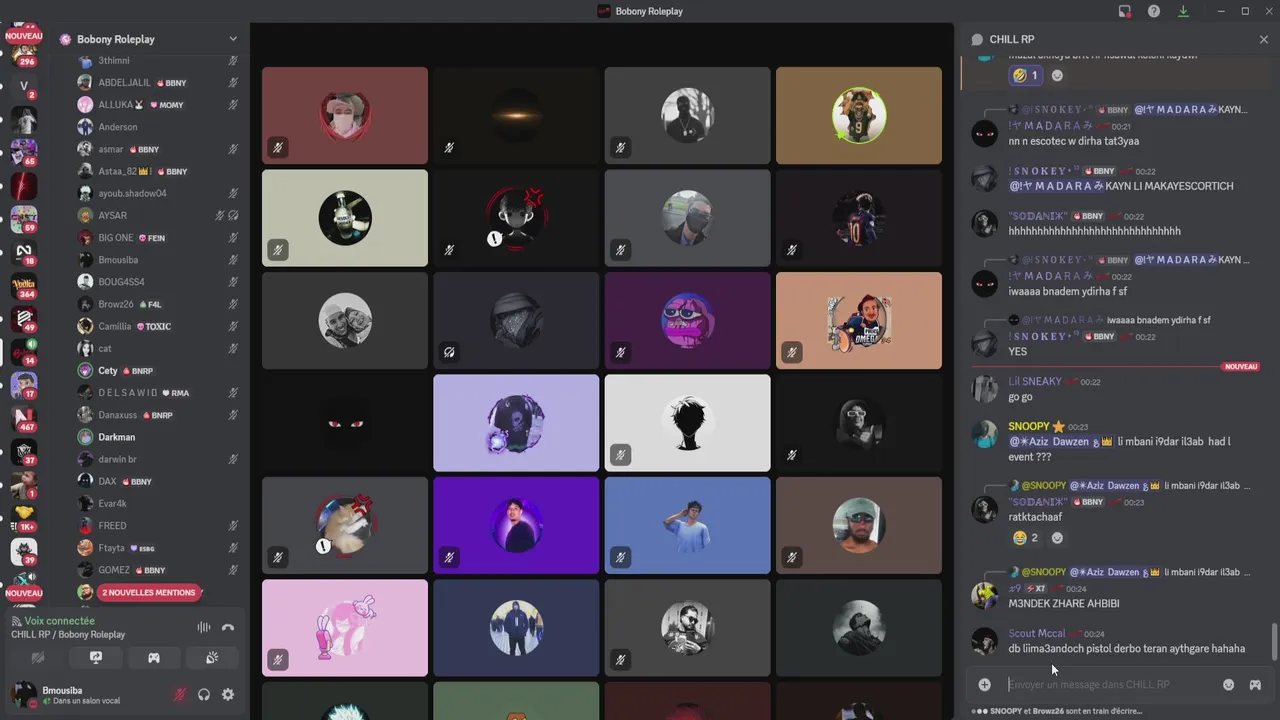
Task: Click @Aziz Dawzen mention in SNOOPY's message
Action: [x=1060, y=442]
